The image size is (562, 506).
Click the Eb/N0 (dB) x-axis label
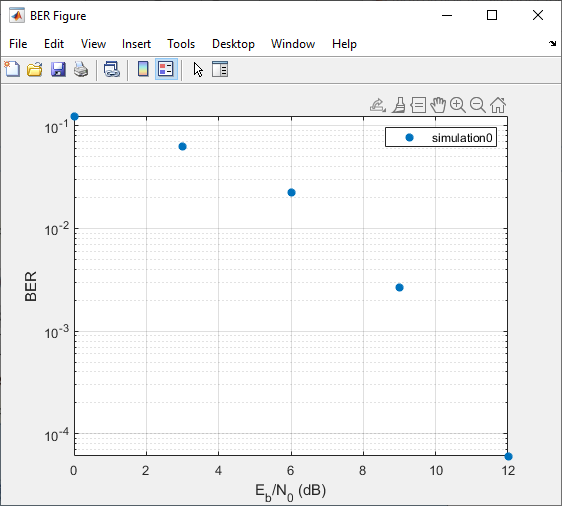[x=290, y=492]
